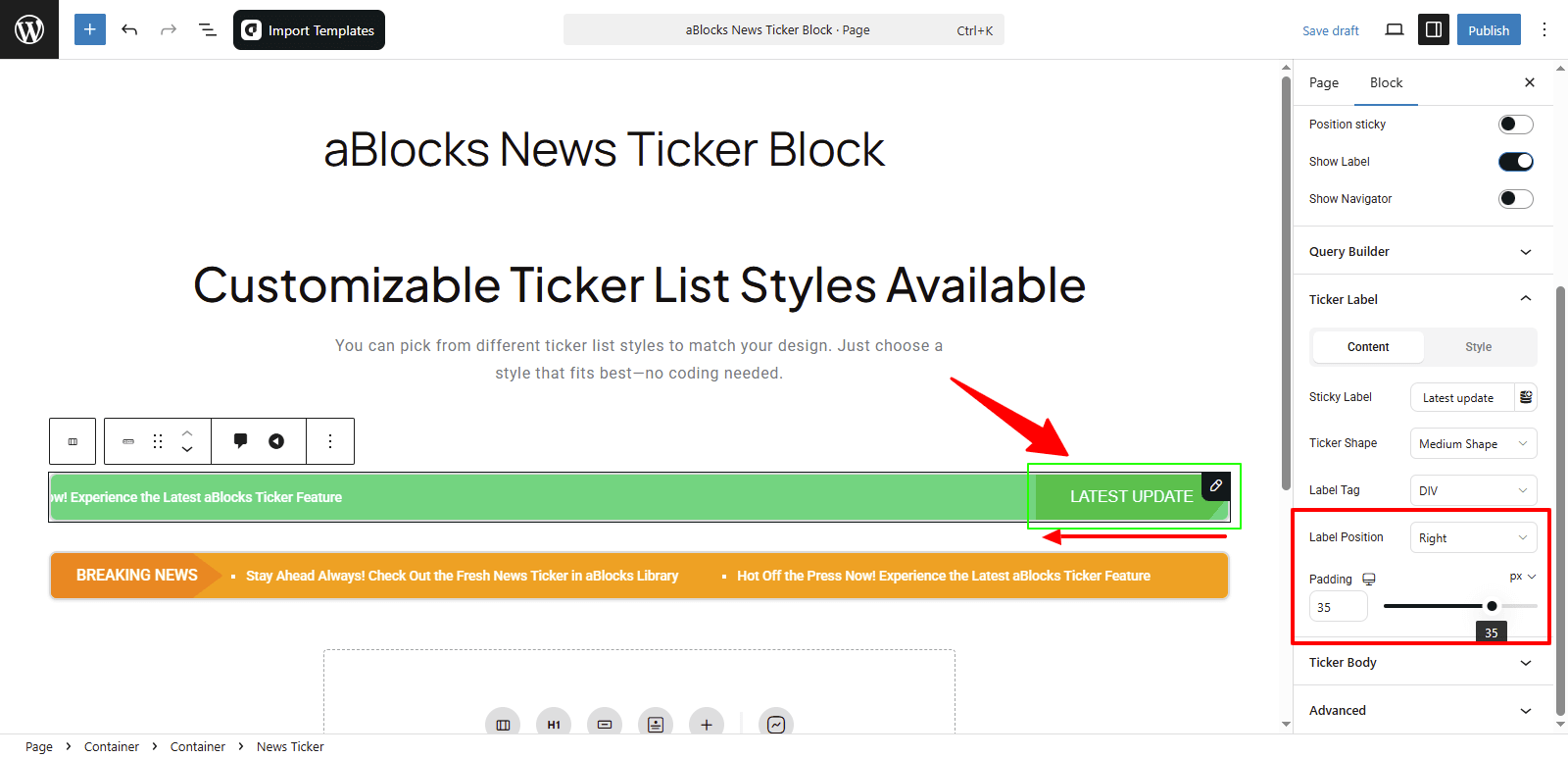This screenshot has width=1568, height=758.
Task: Change the Padding unit px selector
Action: [x=1523, y=577]
